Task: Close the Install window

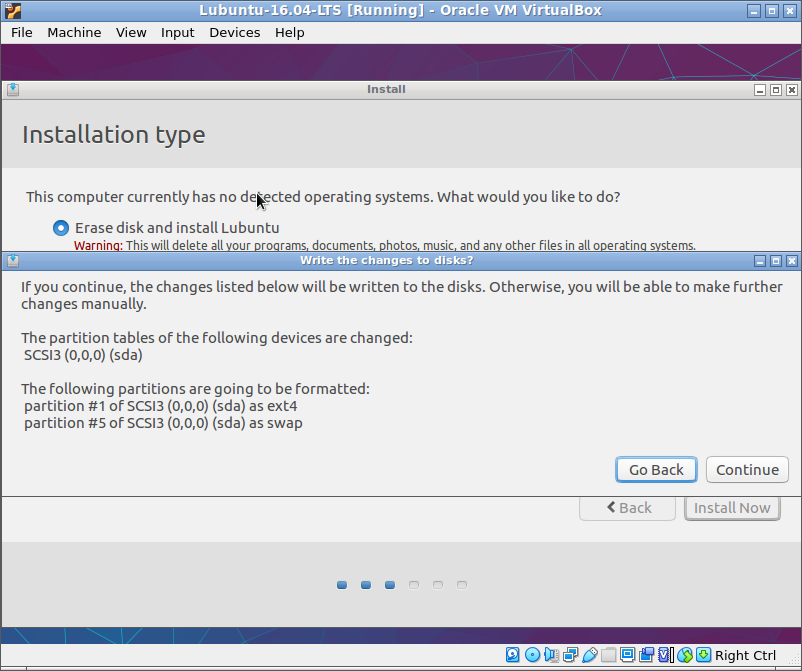Action: (792, 90)
